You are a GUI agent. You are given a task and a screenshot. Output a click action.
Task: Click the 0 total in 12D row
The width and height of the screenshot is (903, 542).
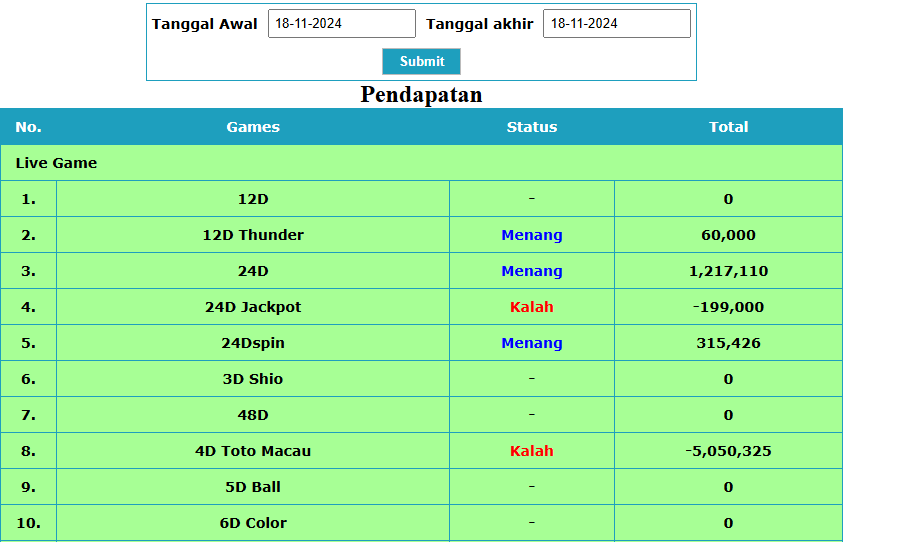(x=729, y=199)
